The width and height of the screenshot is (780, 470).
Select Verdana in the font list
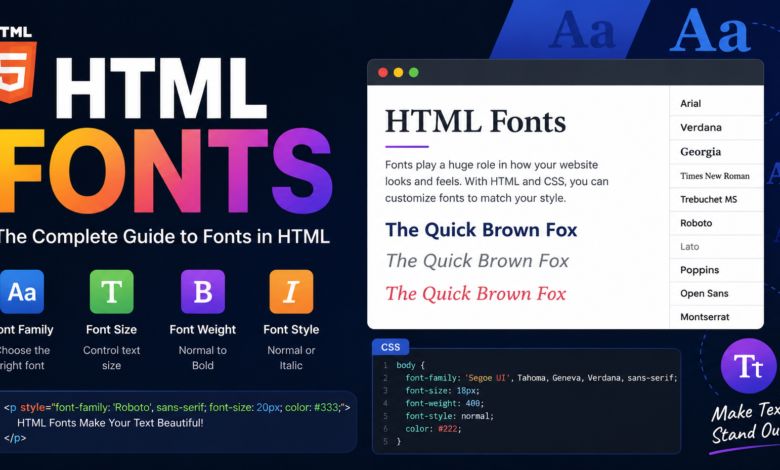tap(716, 128)
